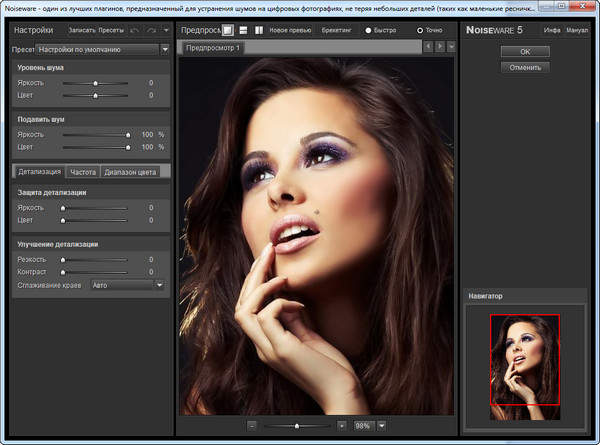Click the Резкость slider track
The height and width of the screenshot is (445, 600).
tap(95, 259)
